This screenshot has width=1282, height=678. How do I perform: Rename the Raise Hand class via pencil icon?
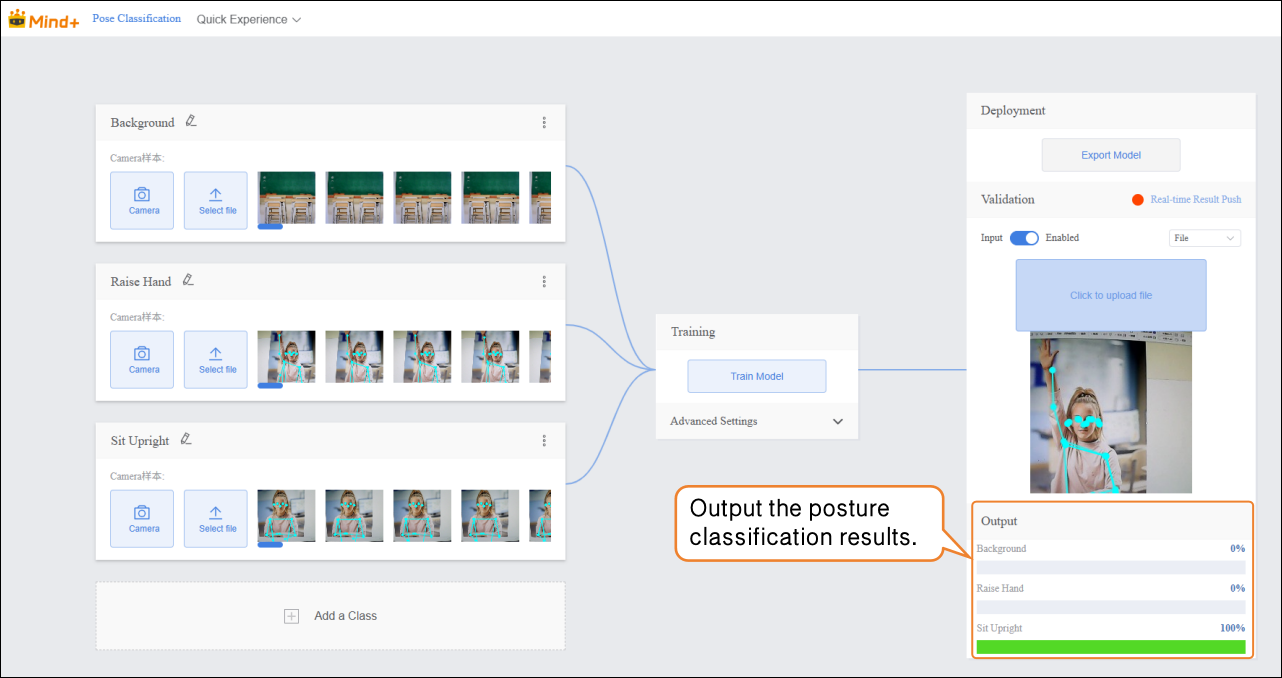(x=188, y=281)
